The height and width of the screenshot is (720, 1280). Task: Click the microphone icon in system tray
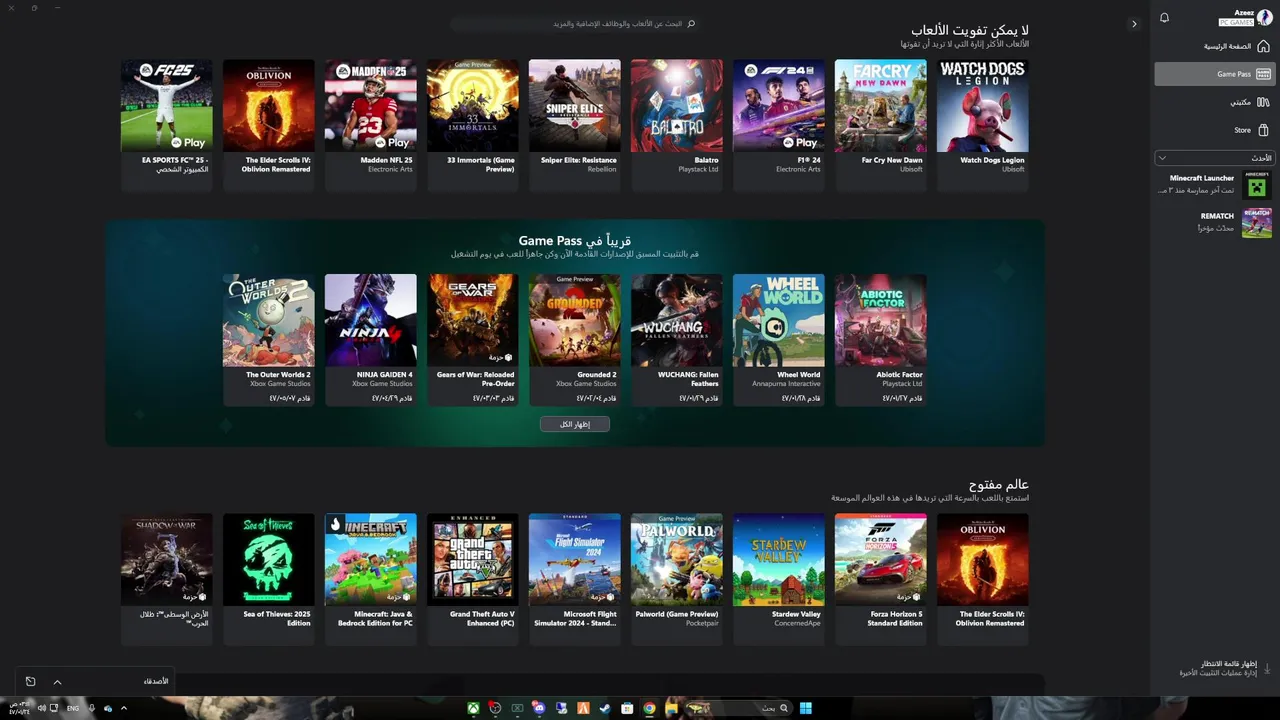(x=92, y=708)
